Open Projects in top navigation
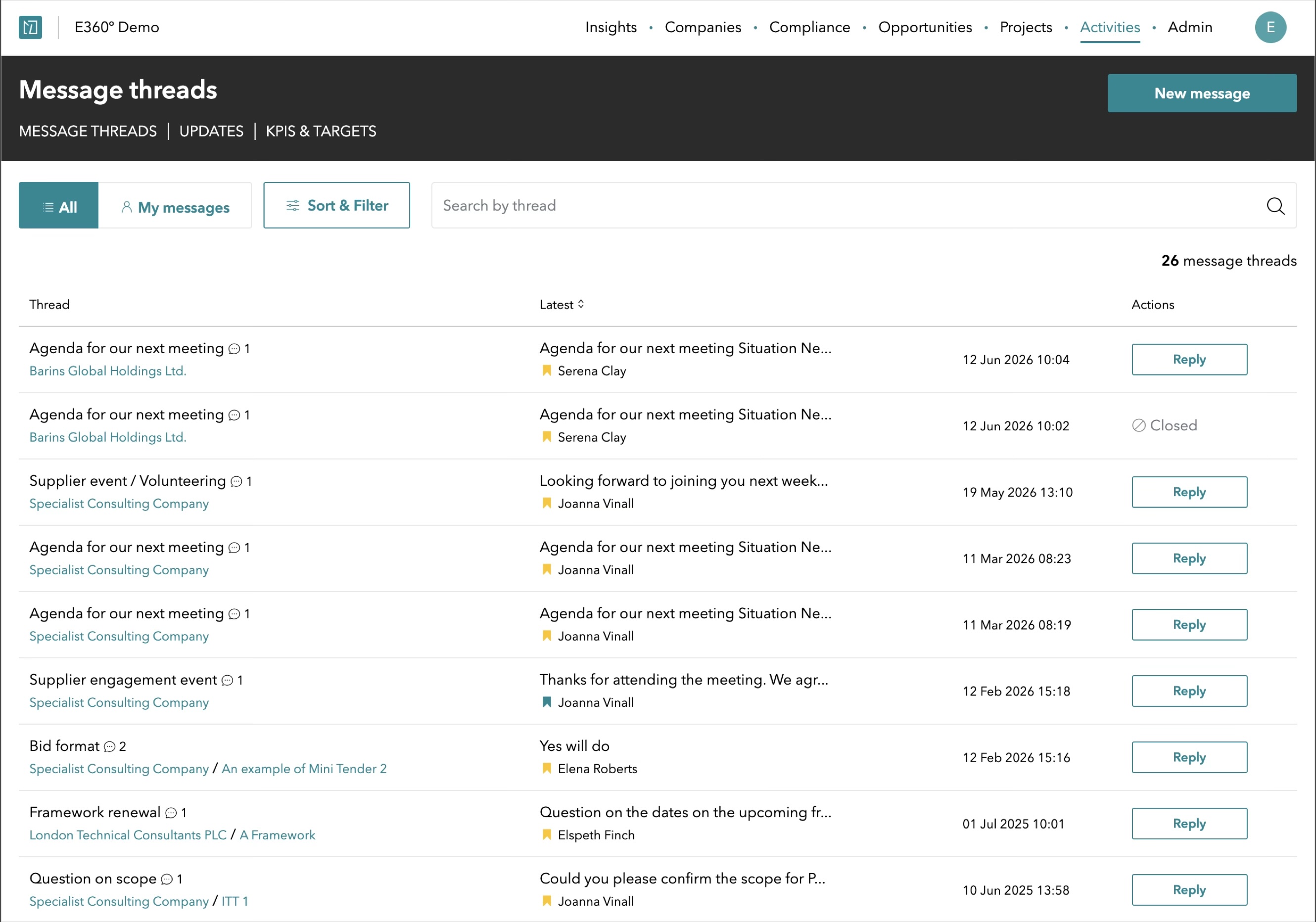 click(x=1026, y=27)
